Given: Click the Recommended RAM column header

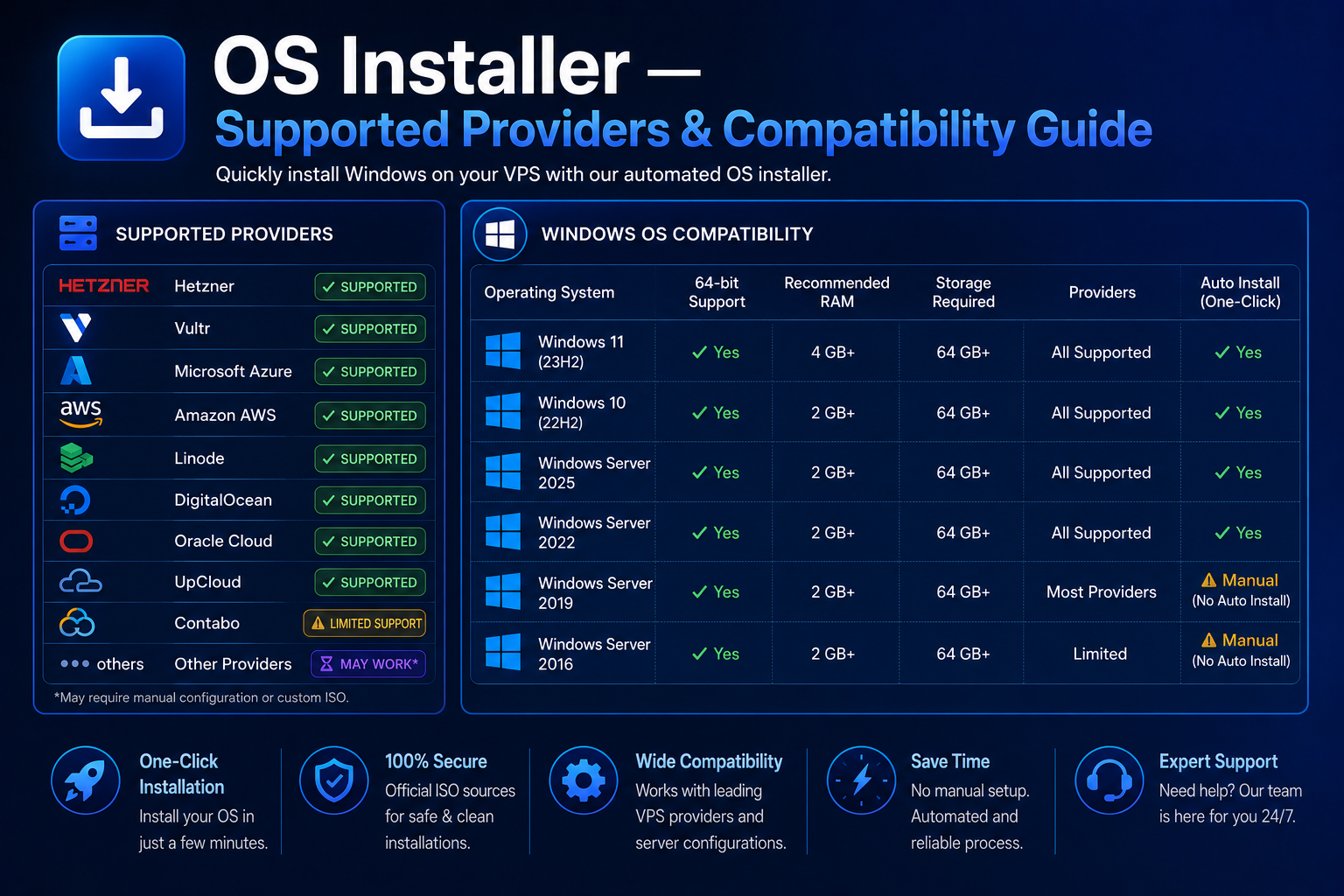Looking at the screenshot, I should click(836, 292).
